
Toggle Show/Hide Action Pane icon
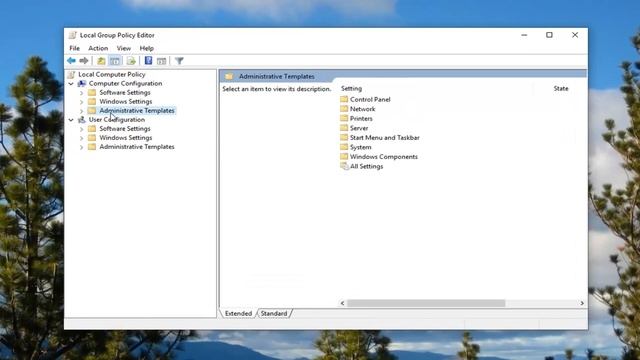click(x=162, y=61)
